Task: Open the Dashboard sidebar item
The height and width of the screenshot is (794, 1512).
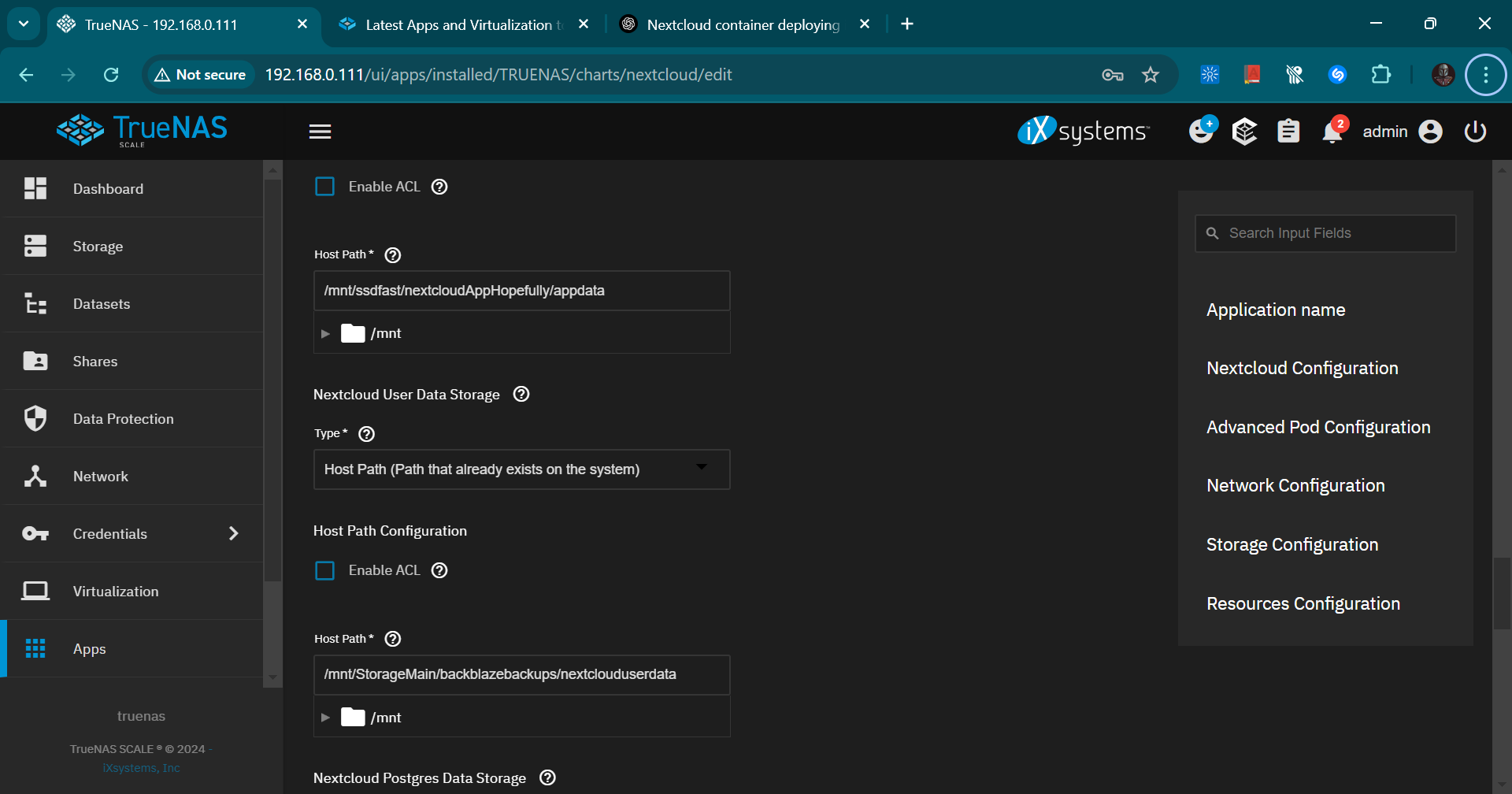Action: [x=132, y=188]
